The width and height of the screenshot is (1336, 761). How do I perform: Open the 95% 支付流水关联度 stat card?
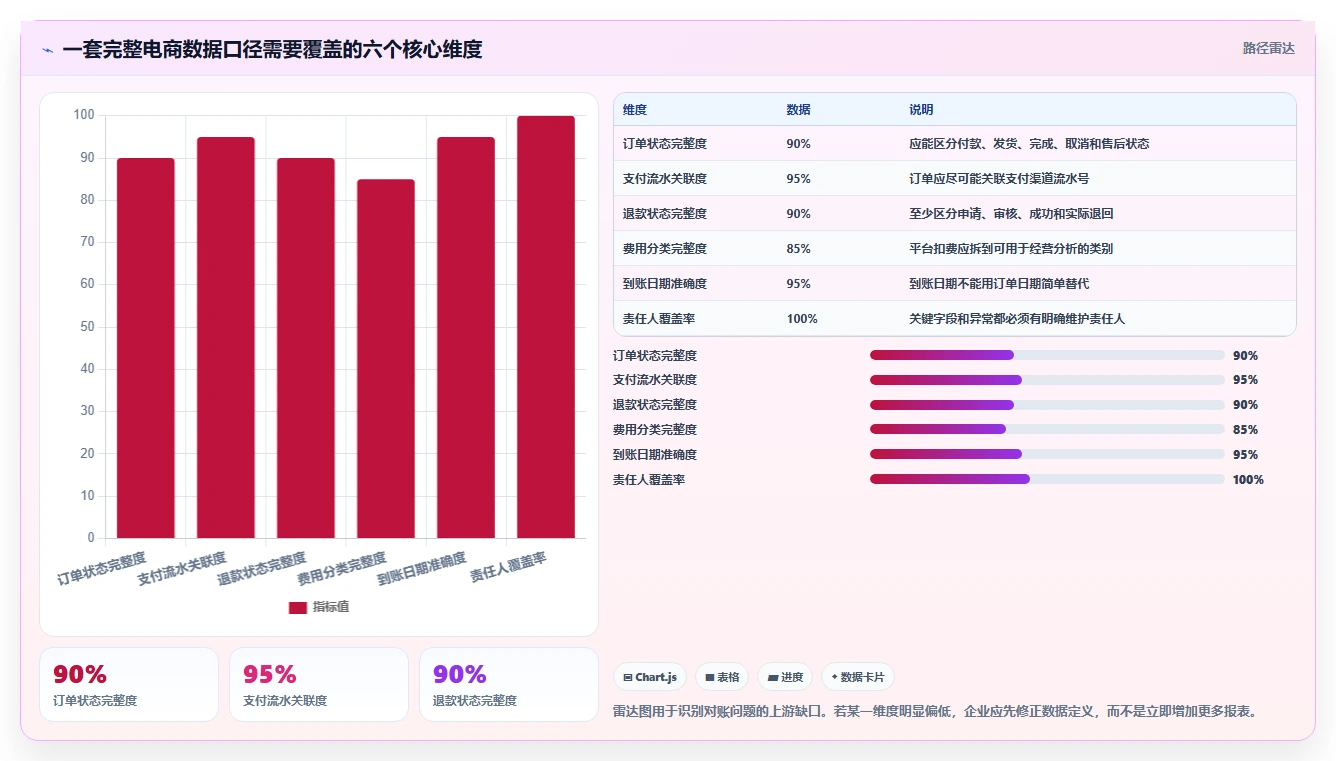319,684
